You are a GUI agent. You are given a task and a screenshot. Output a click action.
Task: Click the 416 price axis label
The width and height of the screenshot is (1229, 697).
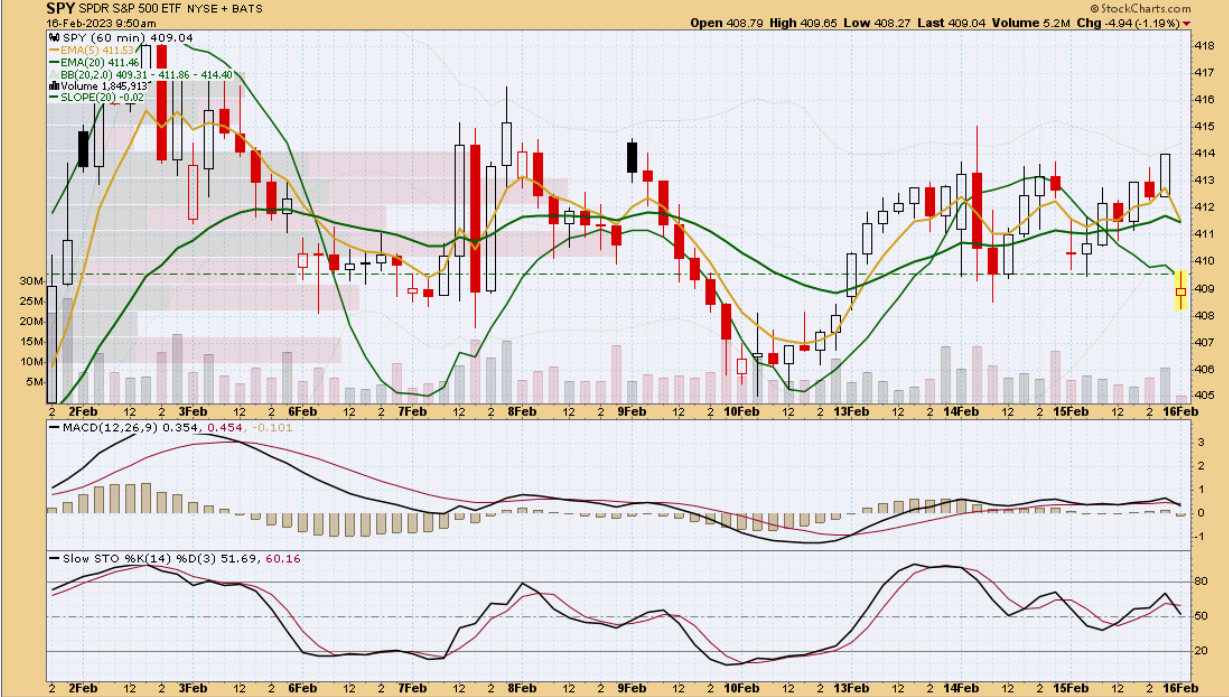[x=1204, y=100]
